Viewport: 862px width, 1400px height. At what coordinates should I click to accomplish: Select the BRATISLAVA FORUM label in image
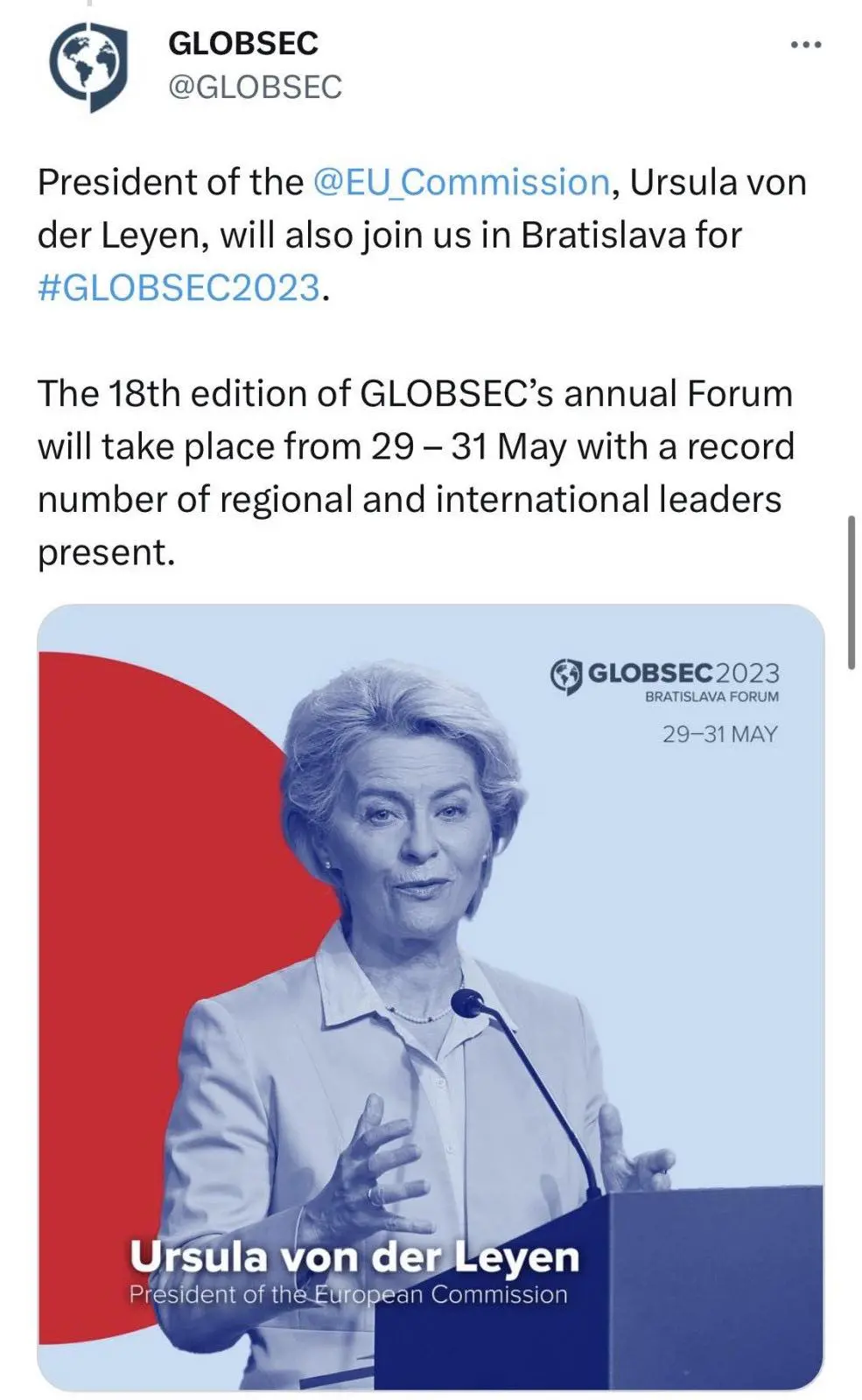tap(711, 697)
